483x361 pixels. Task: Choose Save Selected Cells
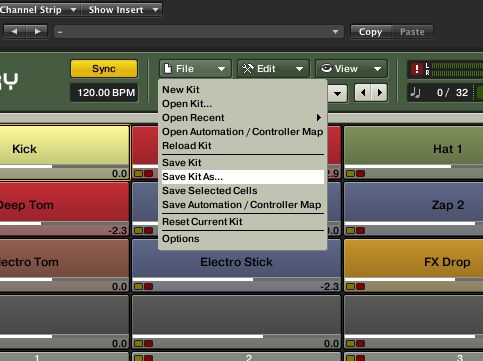(x=242, y=191)
